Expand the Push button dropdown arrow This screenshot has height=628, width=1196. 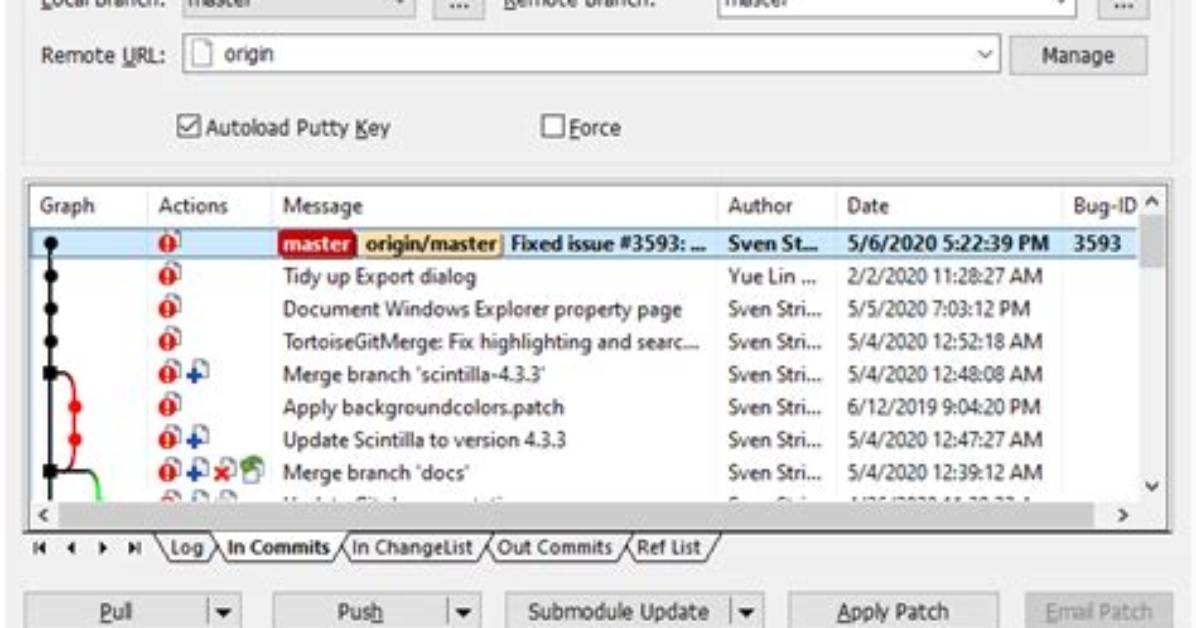click(463, 612)
